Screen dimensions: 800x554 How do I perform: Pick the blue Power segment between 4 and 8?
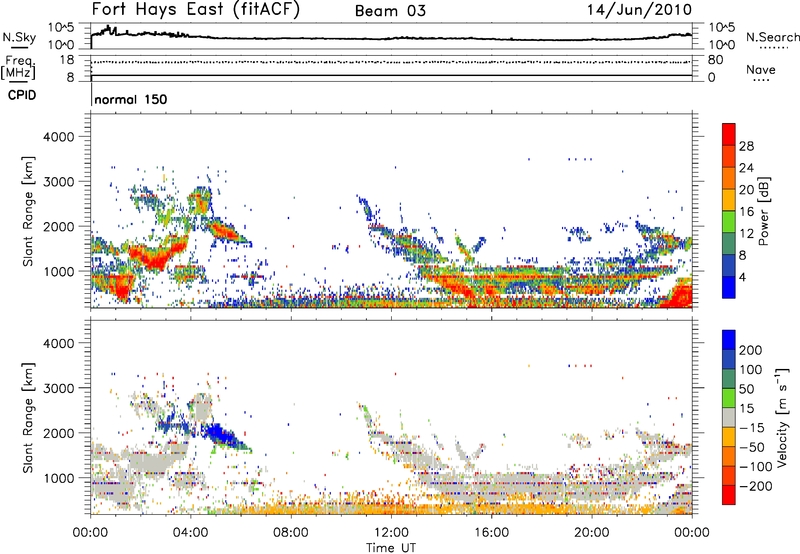[x=729, y=266]
